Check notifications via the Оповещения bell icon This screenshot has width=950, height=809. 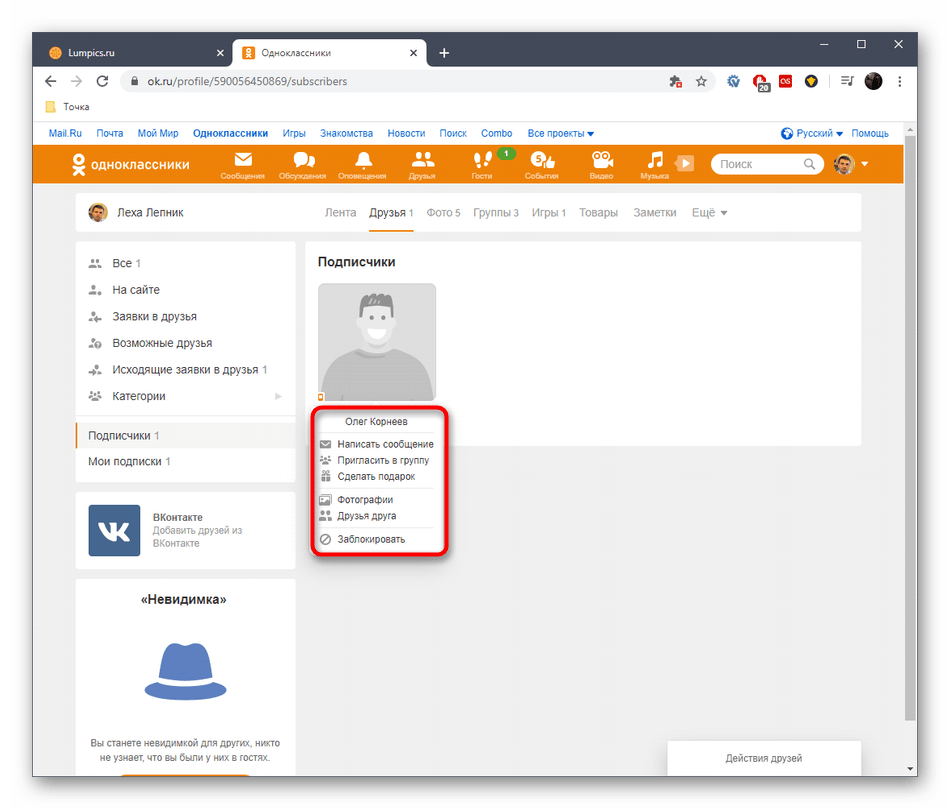[x=362, y=160]
